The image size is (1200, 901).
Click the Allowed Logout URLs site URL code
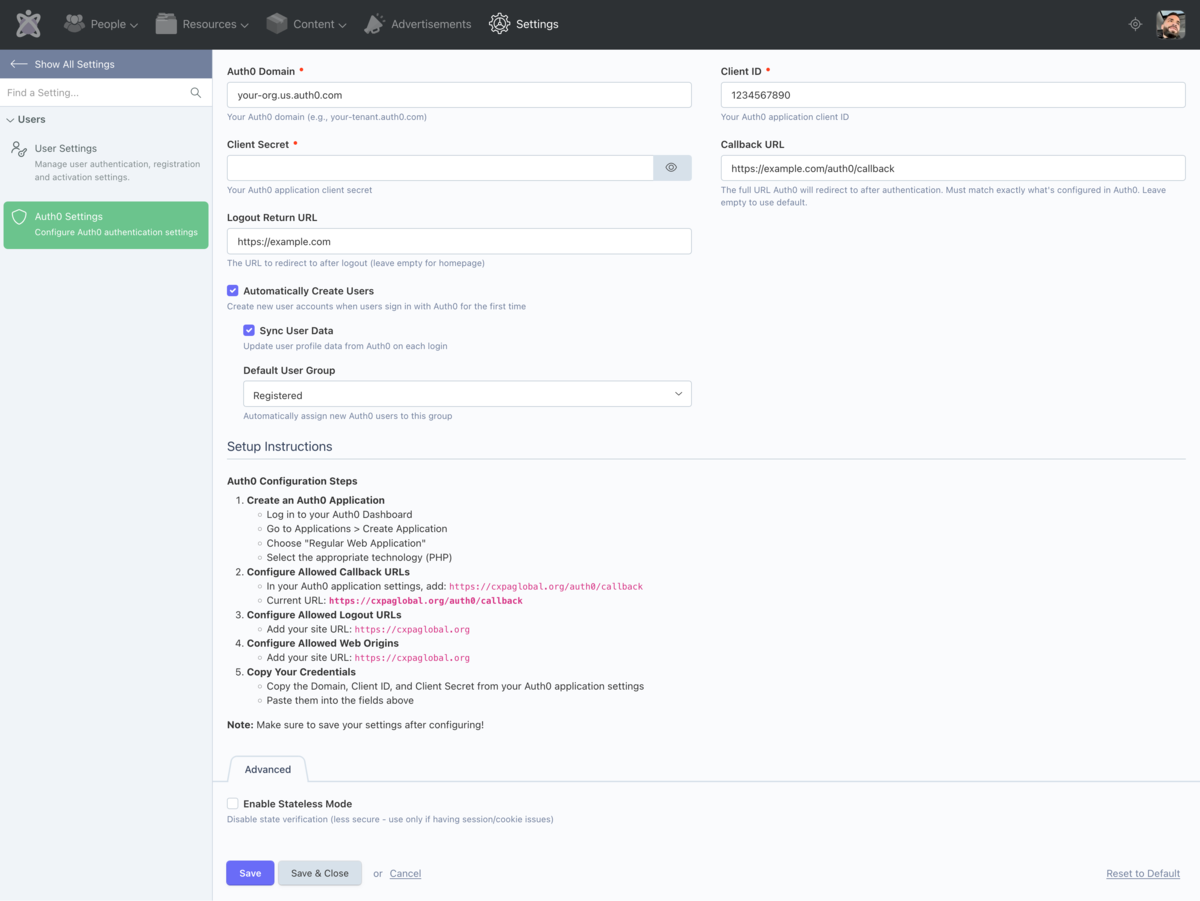(412, 630)
